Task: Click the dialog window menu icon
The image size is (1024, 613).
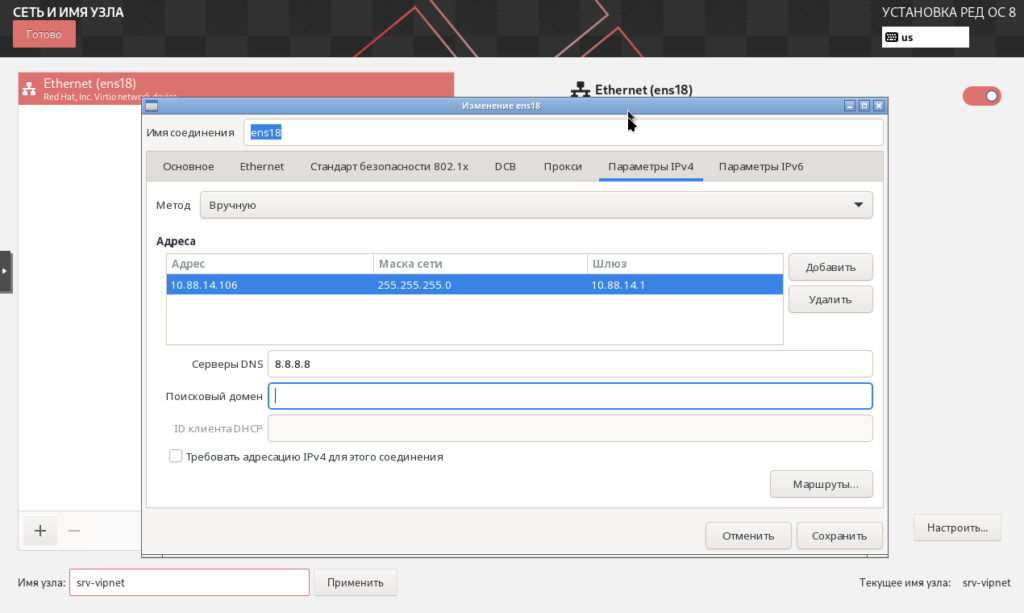Action: pyautogui.click(x=151, y=105)
